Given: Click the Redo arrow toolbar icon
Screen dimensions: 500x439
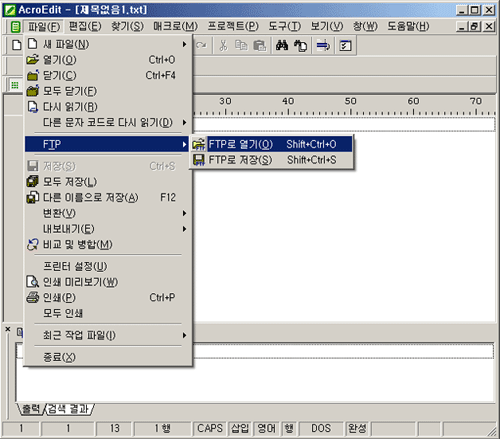Looking at the screenshot, I should (201, 45).
